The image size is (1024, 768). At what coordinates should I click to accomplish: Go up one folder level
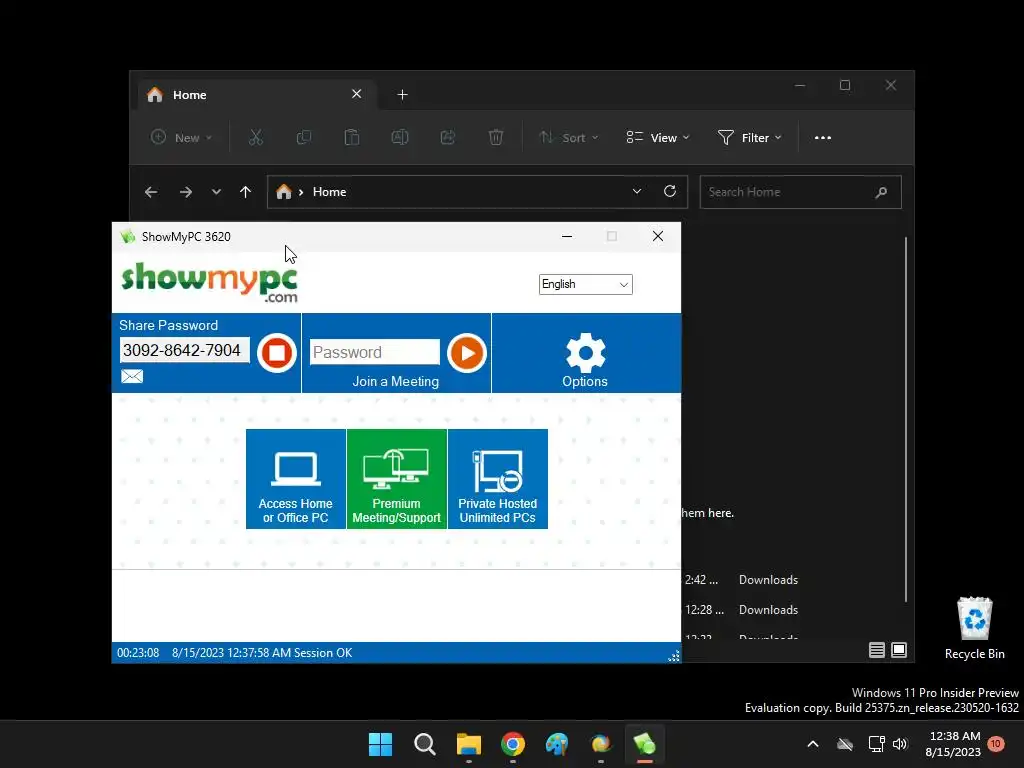pyautogui.click(x=246, y=192)
